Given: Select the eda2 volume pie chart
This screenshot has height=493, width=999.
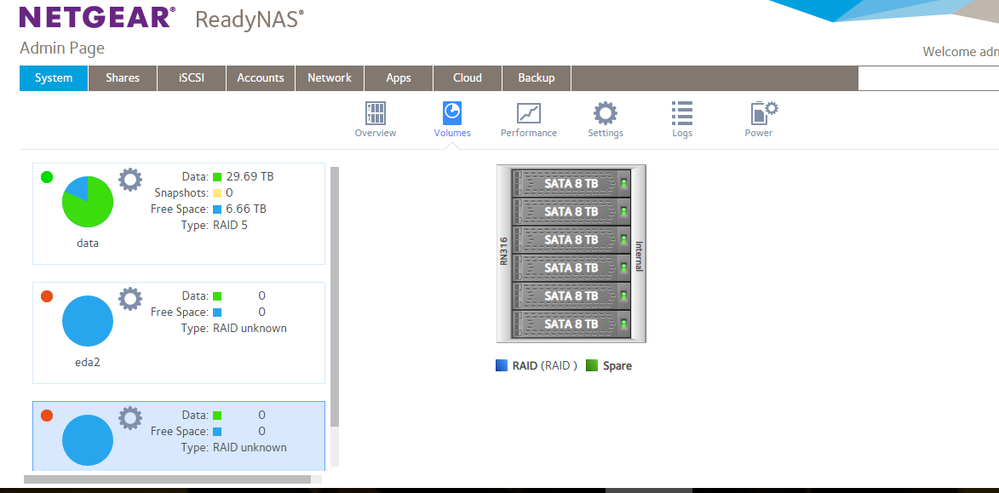Looking at the screenshot, I should pos(87,322).
